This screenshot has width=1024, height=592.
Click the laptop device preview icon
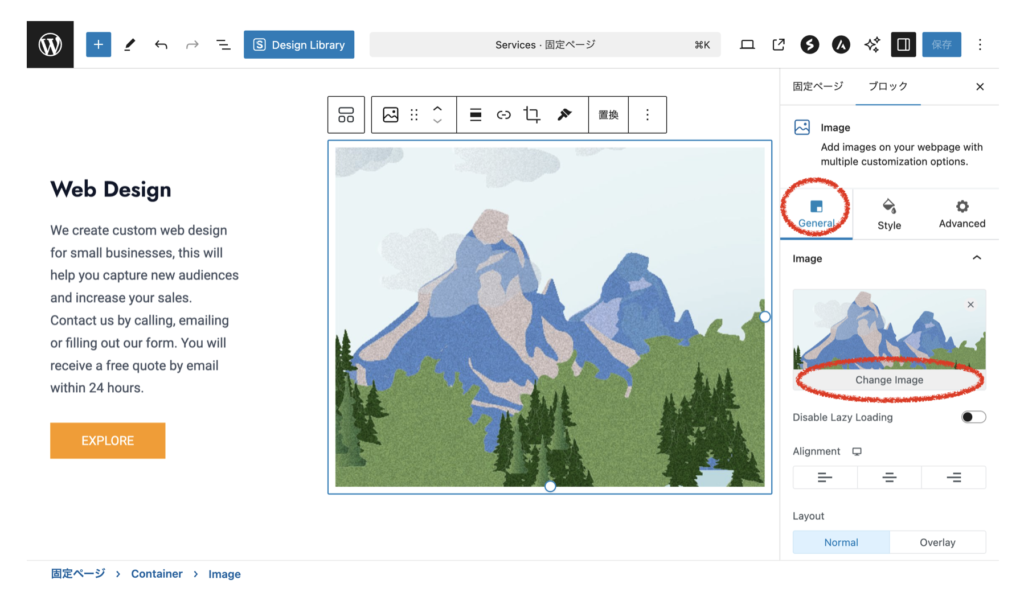coord(747,45)
